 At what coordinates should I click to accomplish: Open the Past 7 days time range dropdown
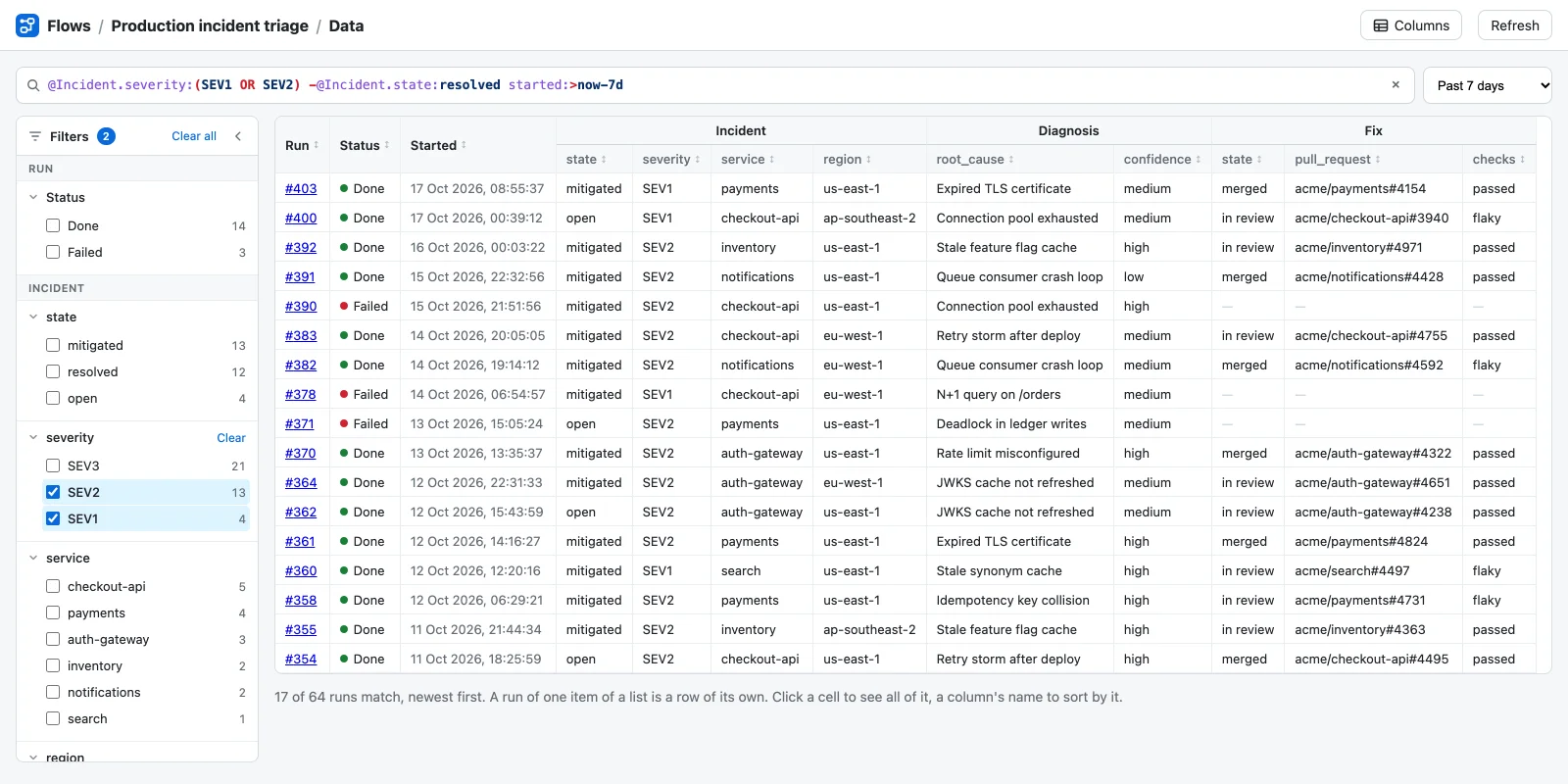click(x=1487, y=85)
